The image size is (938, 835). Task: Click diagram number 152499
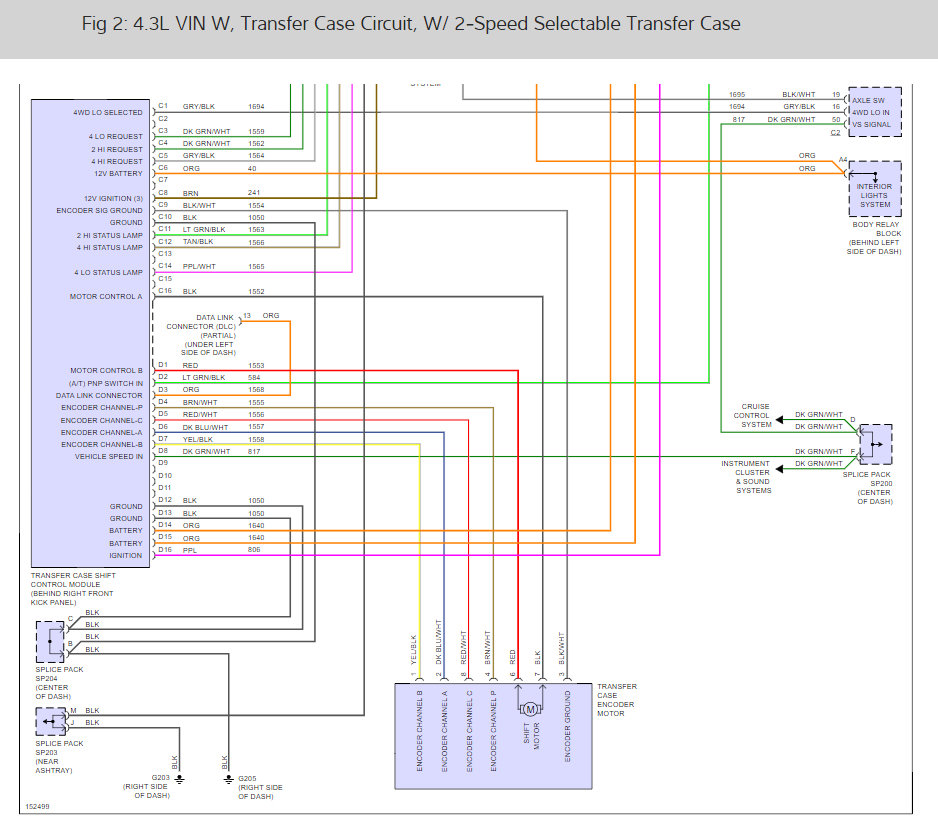(37, 807)
